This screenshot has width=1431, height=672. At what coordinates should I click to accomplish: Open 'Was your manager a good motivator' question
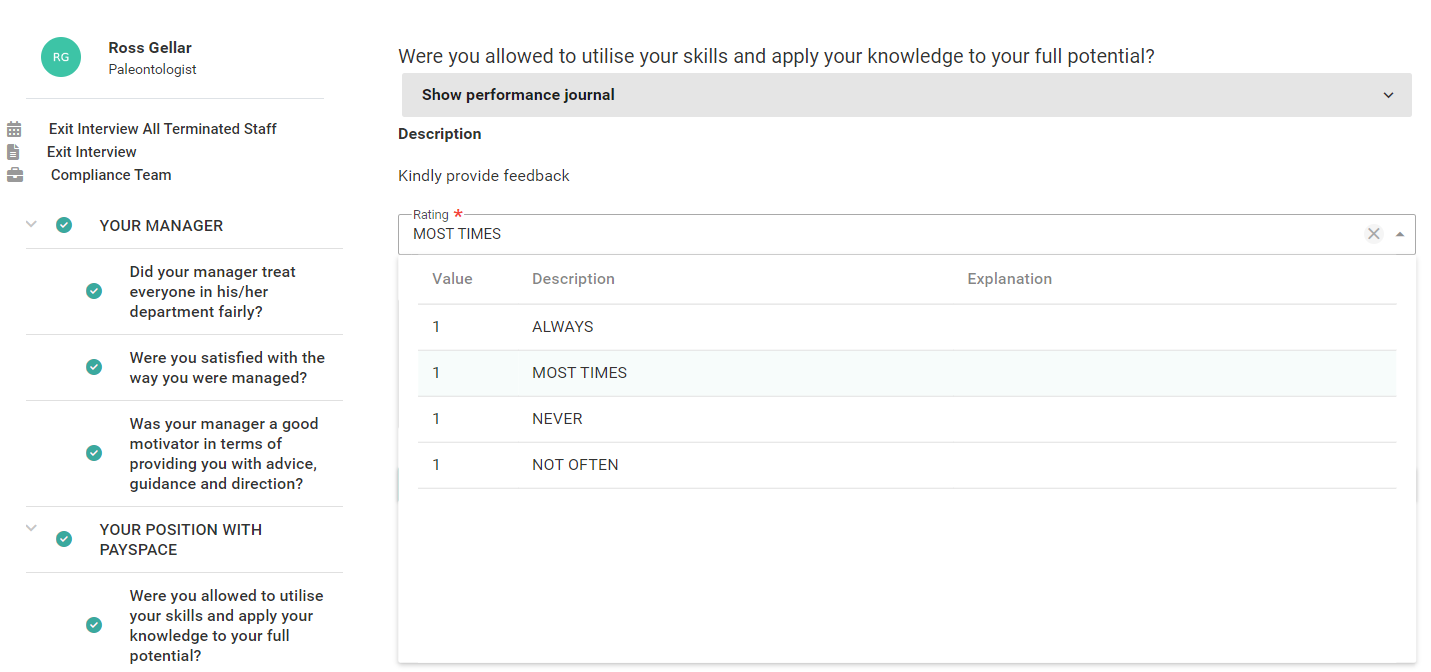tap(223, 453)
